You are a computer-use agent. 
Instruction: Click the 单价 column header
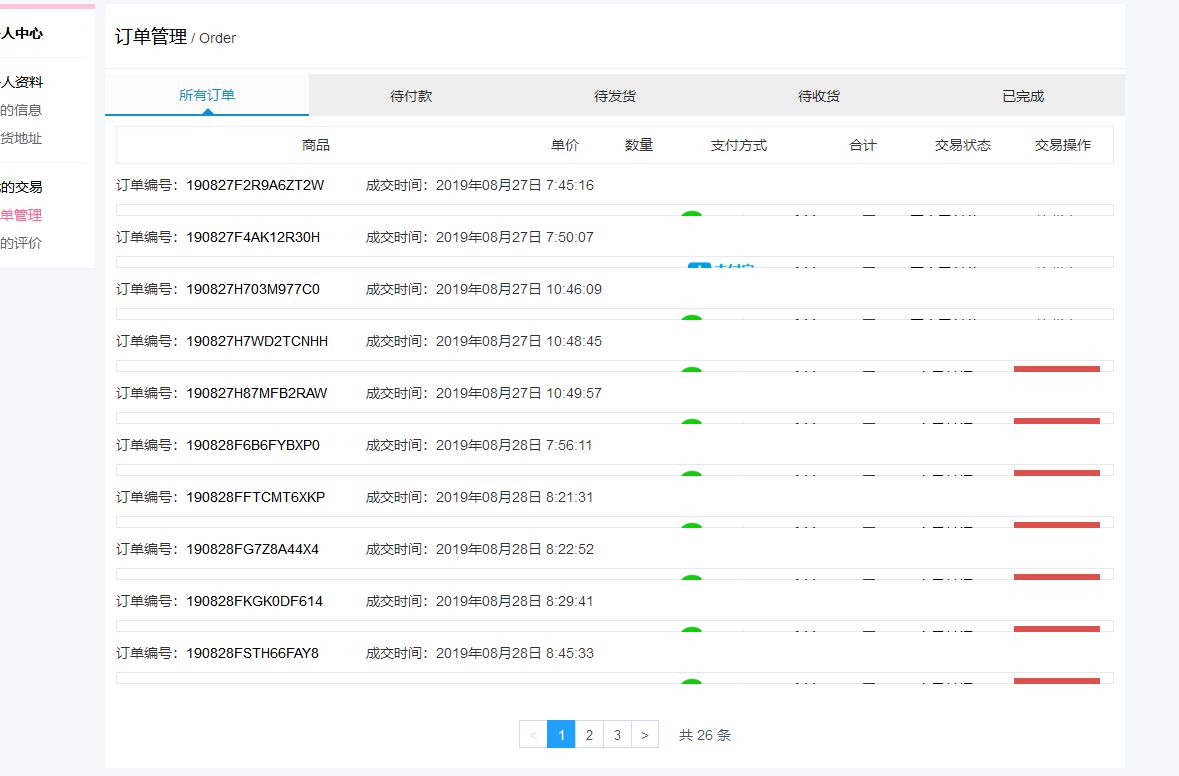coord(565,145)
